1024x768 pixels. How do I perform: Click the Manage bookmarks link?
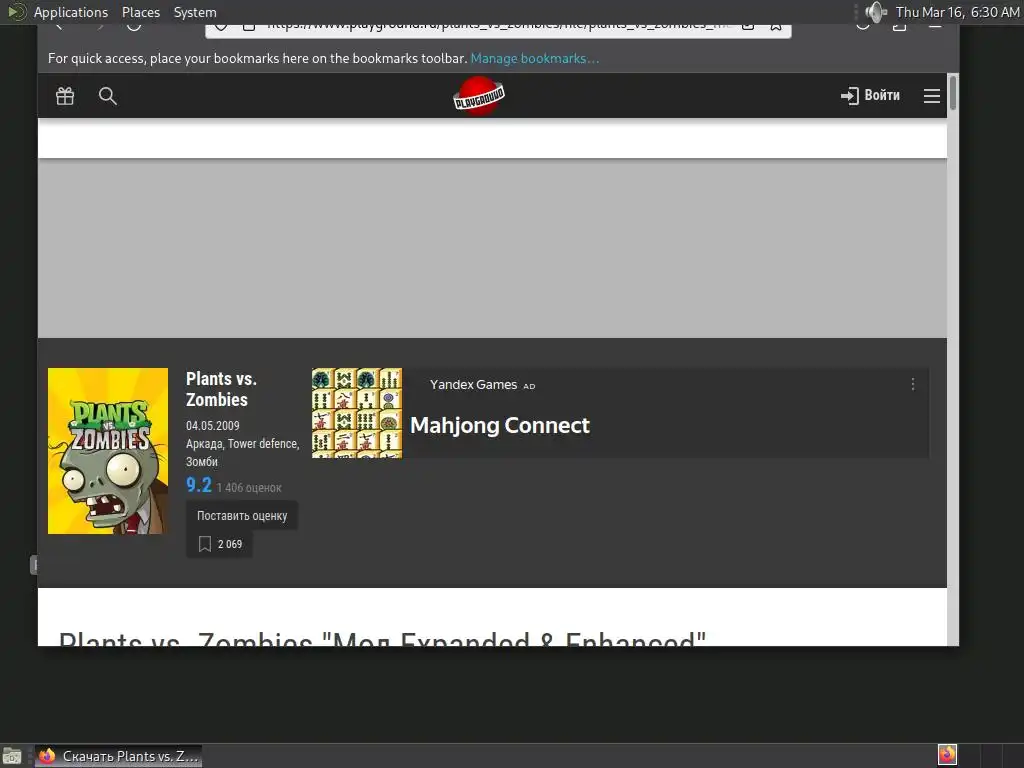click(534, 58)
